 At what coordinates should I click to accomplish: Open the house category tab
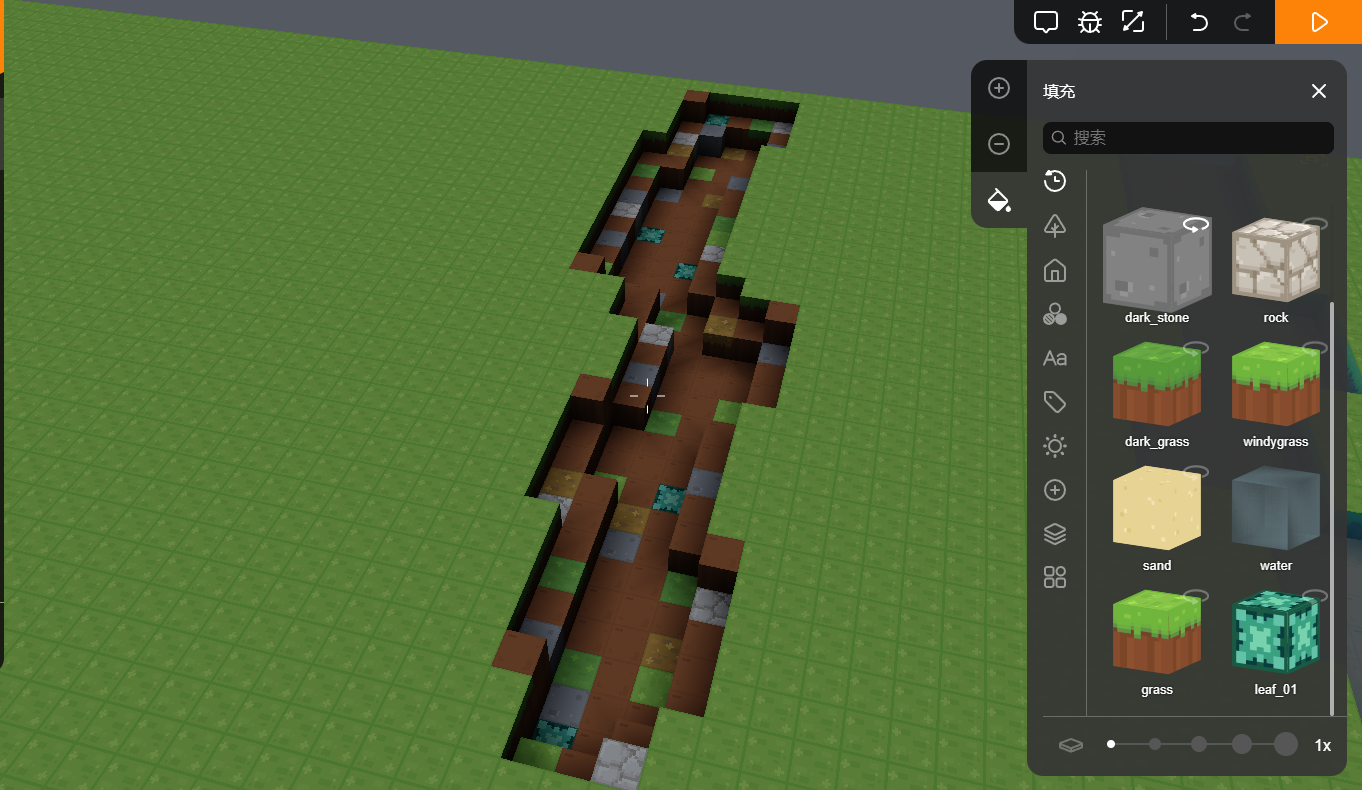click(x=1055, y=270)
